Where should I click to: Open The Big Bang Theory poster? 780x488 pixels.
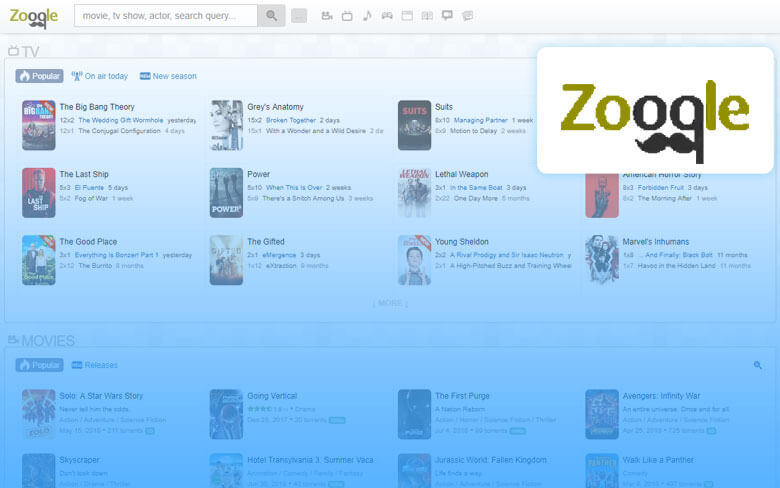coord(38,125)
